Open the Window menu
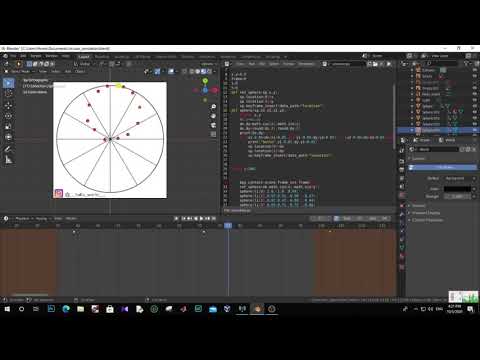480x360 pixels. tap(52, 56)
